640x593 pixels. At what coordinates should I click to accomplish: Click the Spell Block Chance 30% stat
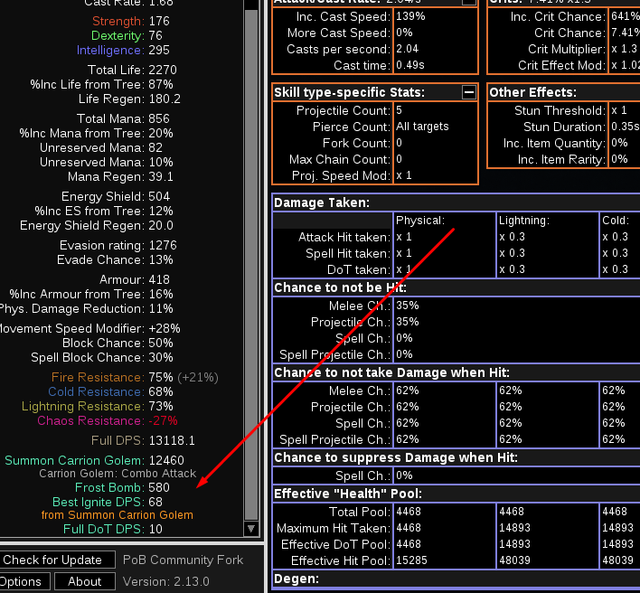[x=102, y=358]
